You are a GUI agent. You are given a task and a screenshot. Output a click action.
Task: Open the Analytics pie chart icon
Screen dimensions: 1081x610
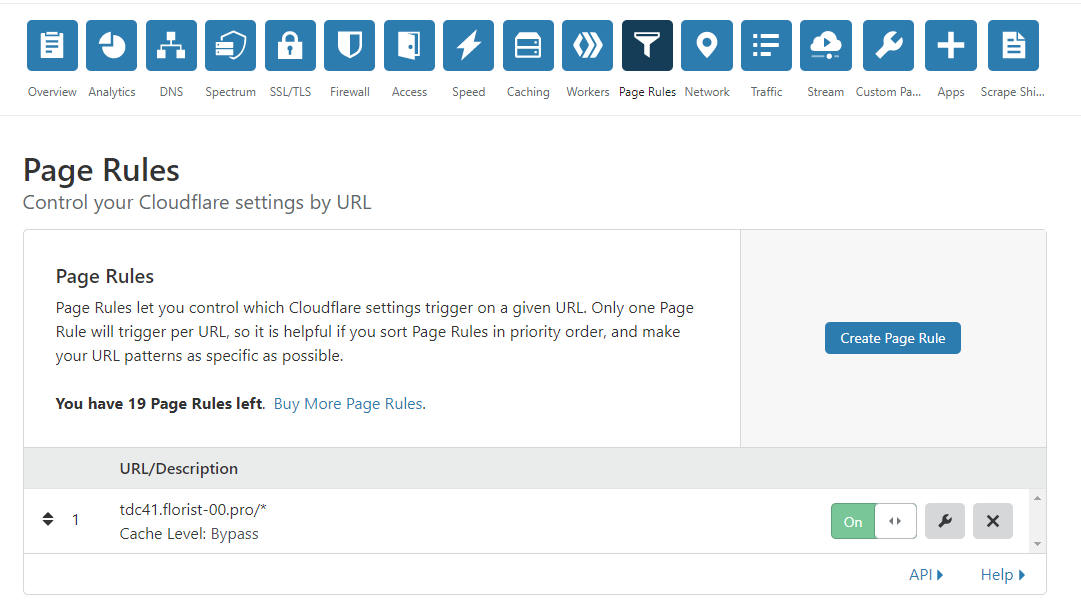point(112,45)
